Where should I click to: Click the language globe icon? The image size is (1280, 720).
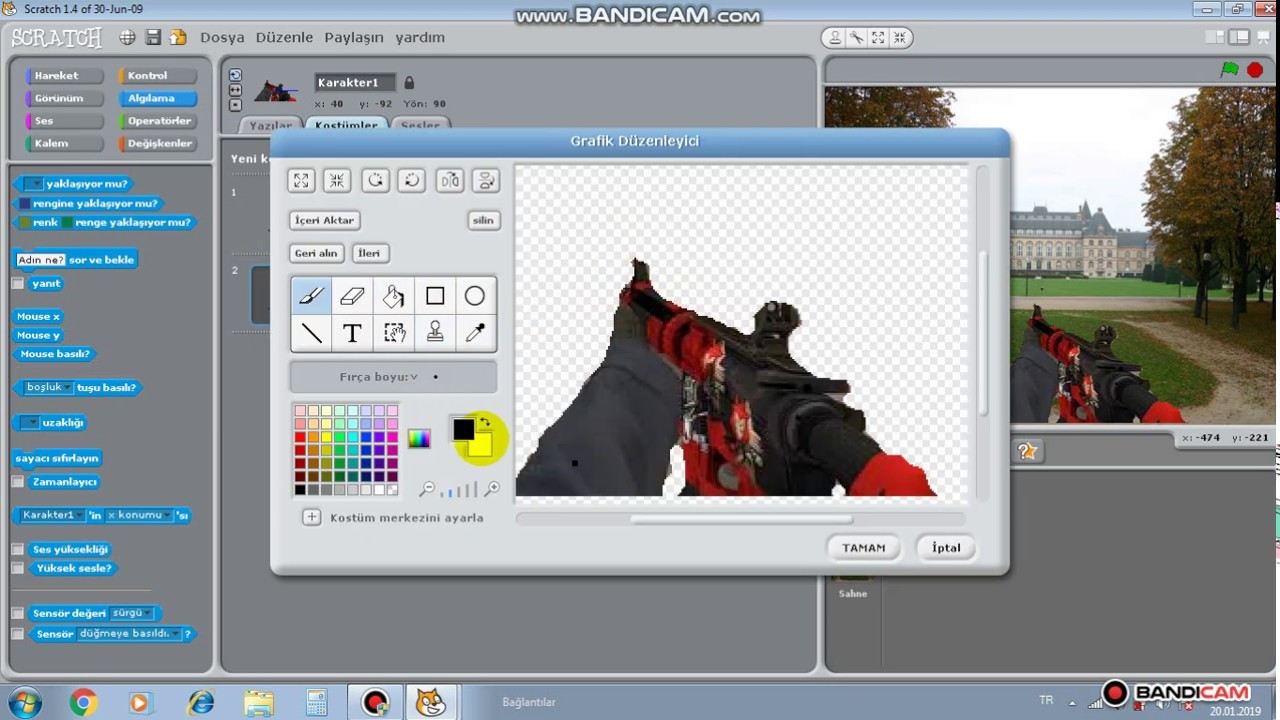[x=127, y=37]
